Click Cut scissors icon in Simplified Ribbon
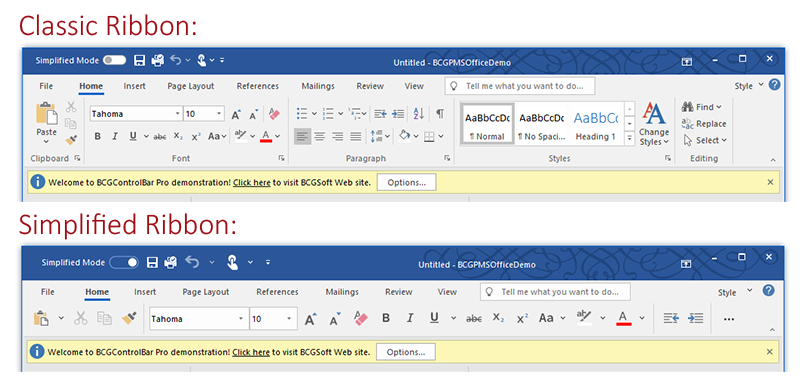The height and width of the screenshot is (388, 808). pos(80,318)
